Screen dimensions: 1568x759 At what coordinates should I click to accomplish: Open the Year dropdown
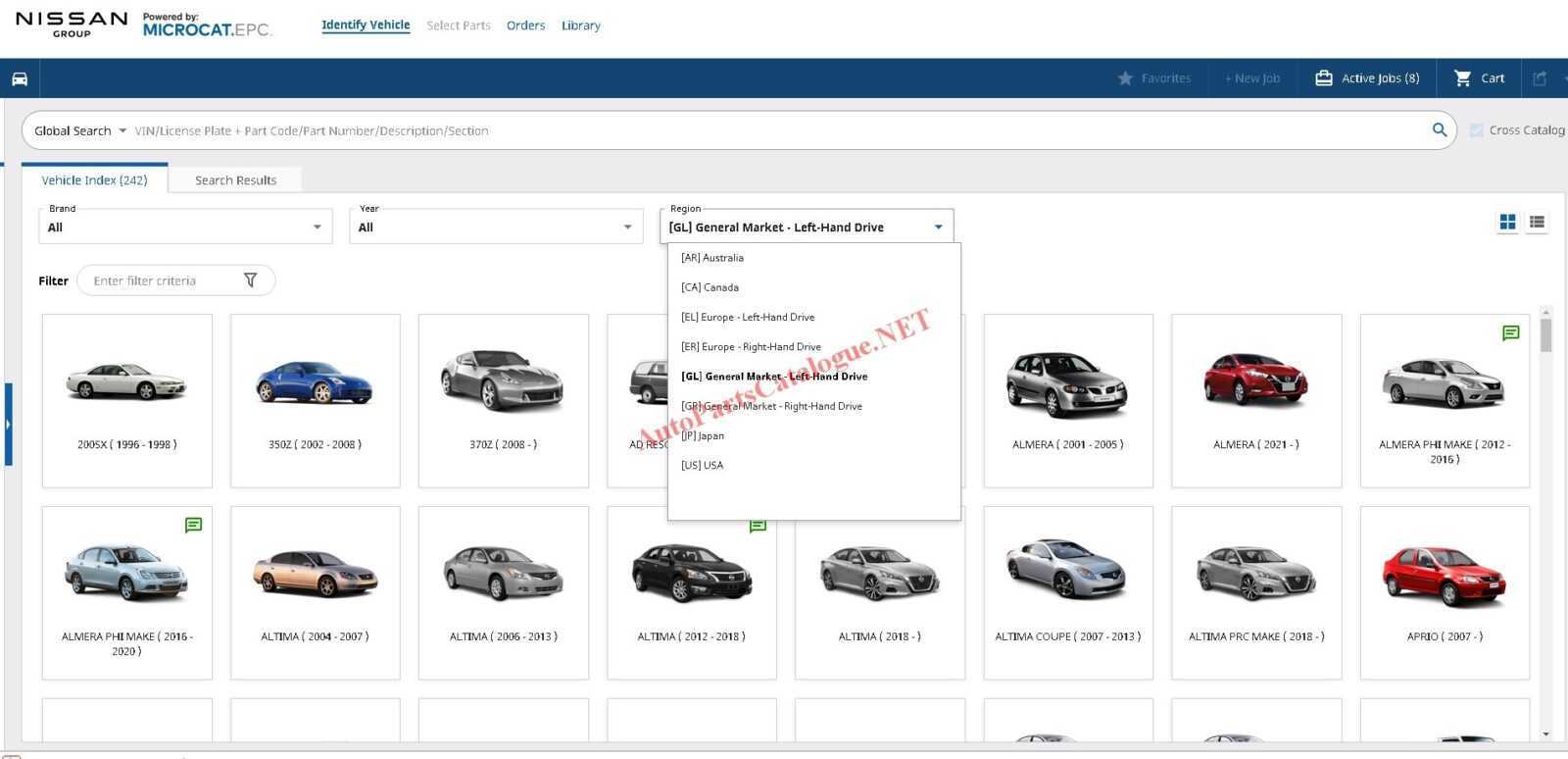click(x=496, y=227)
